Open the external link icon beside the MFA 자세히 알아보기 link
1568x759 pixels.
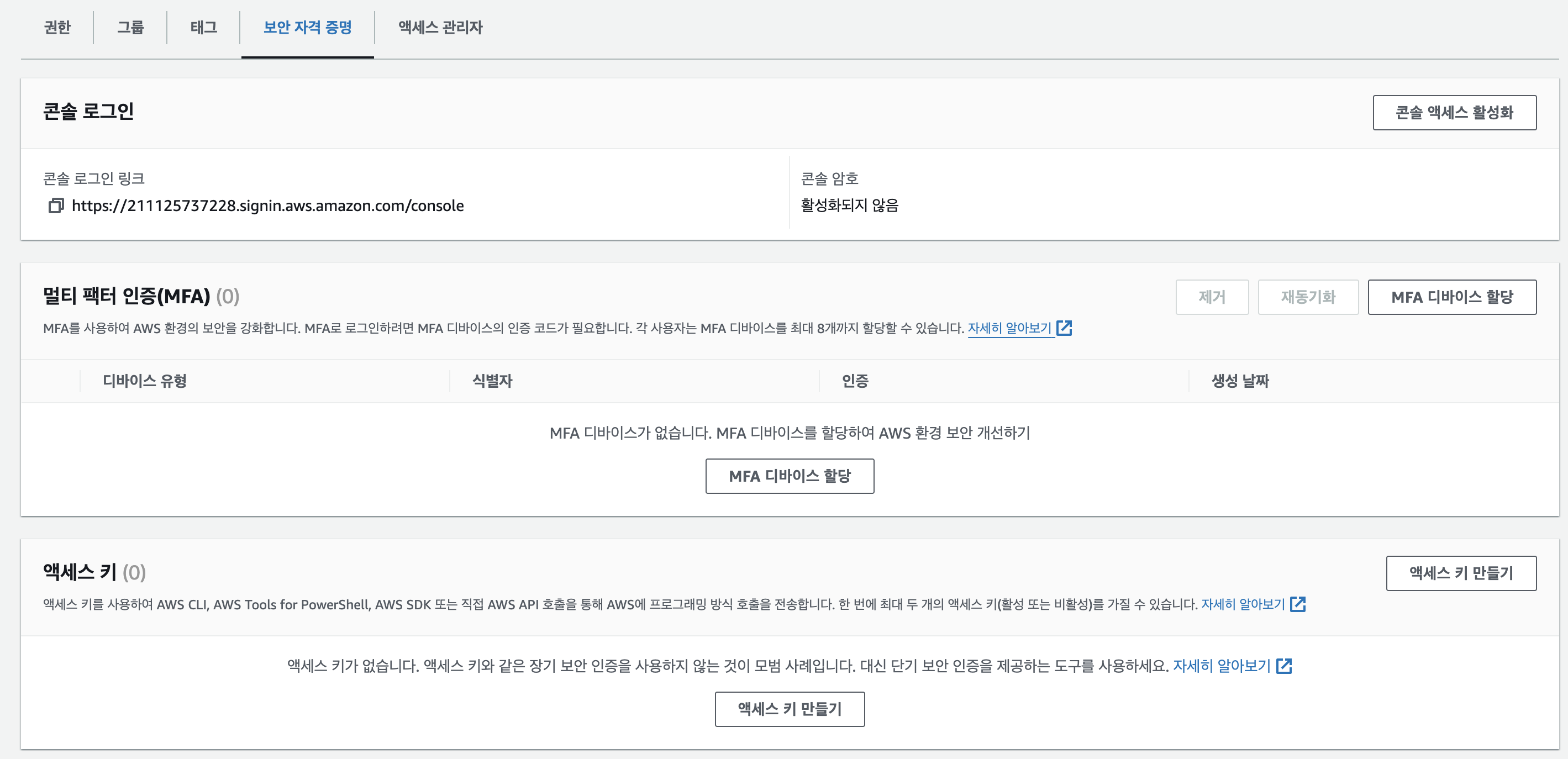[x=1064, y=328]
